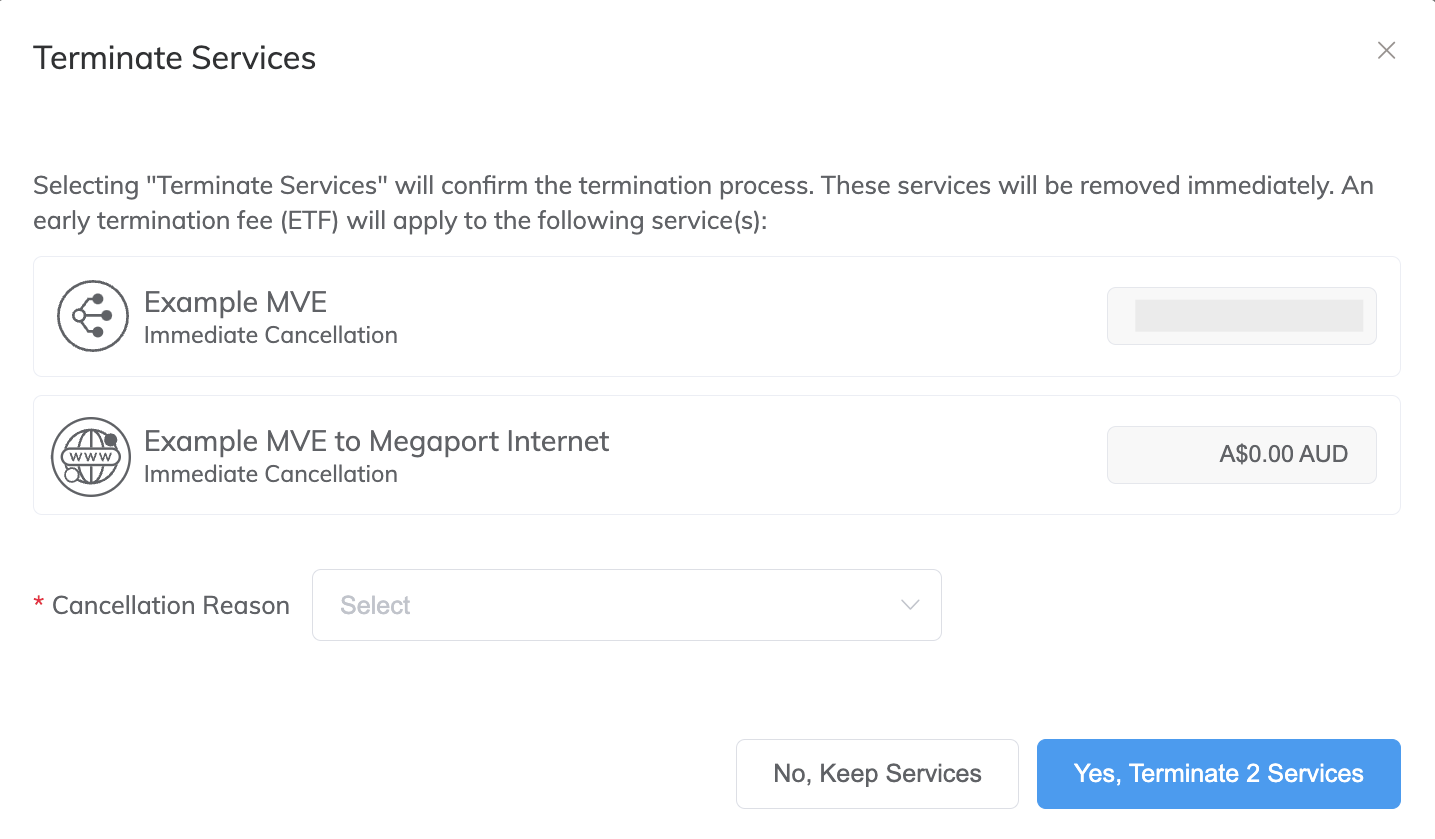The width and height of the screenshot is (1435, 839).
Task: Click the termination warning paragraph
Action: [x=702, y=203]
